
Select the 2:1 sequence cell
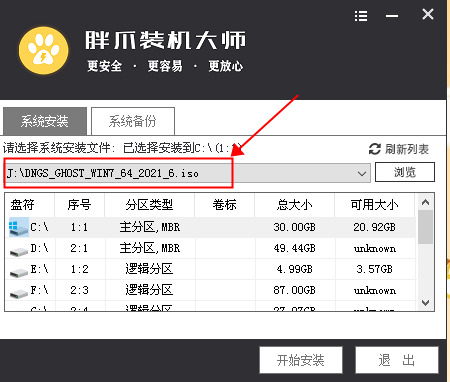point(79,248)
